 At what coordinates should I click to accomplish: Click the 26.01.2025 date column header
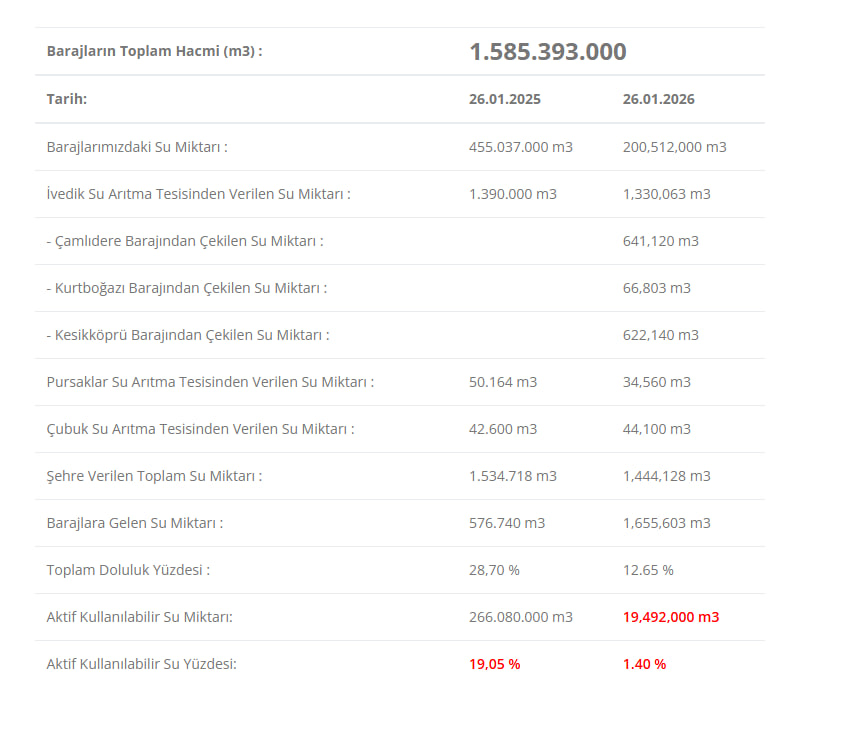[504, 99]
